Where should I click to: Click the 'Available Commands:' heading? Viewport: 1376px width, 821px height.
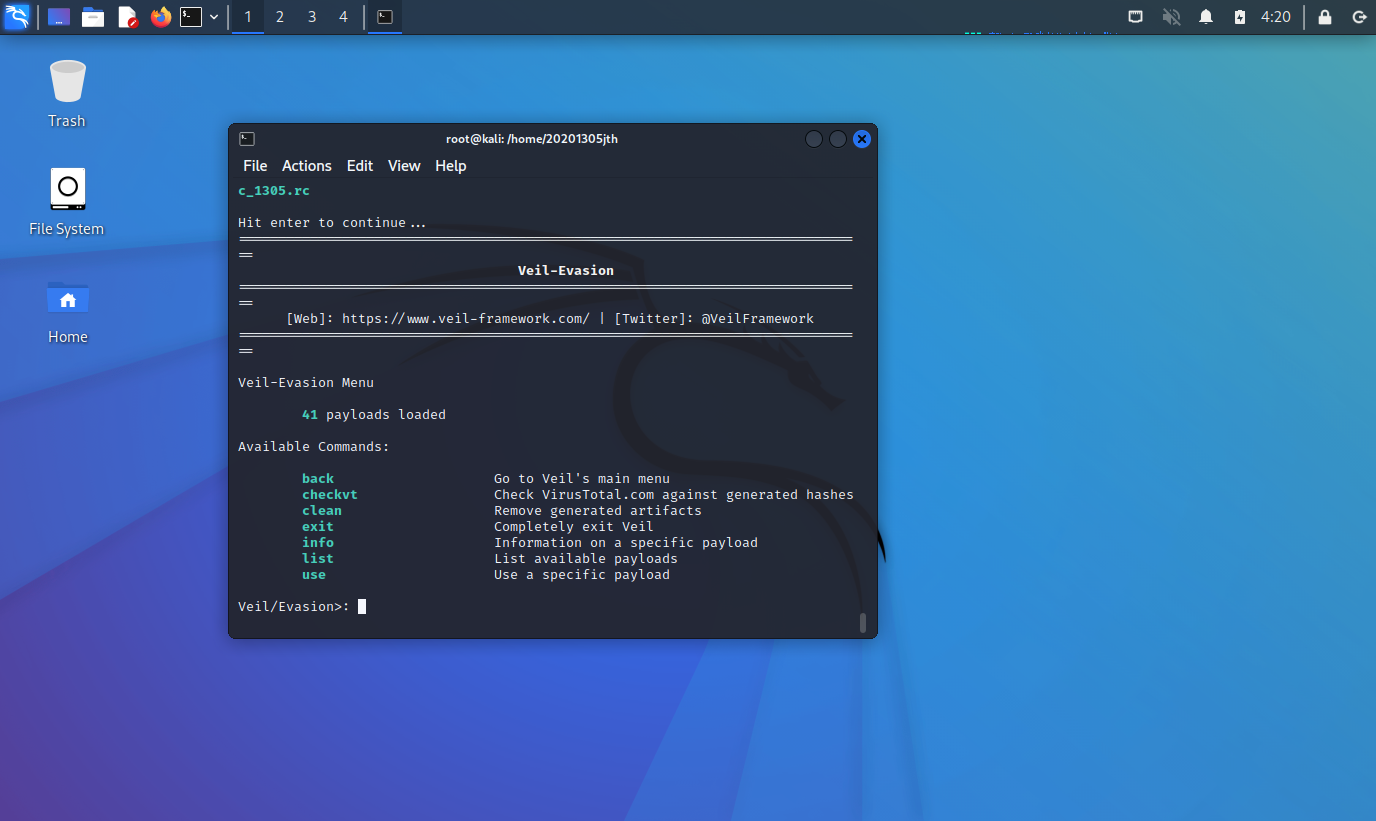point(314,447)
